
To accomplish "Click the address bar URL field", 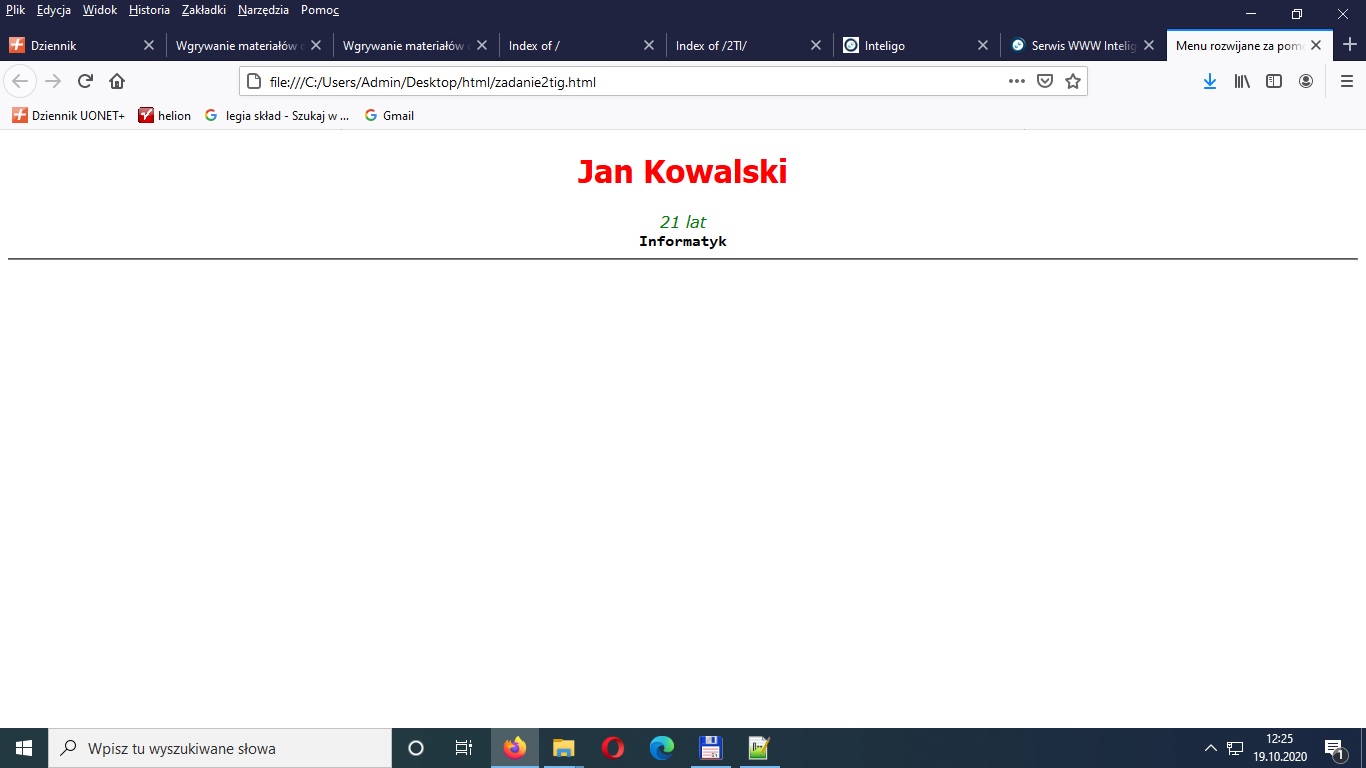I will click(x=620, y=81).
